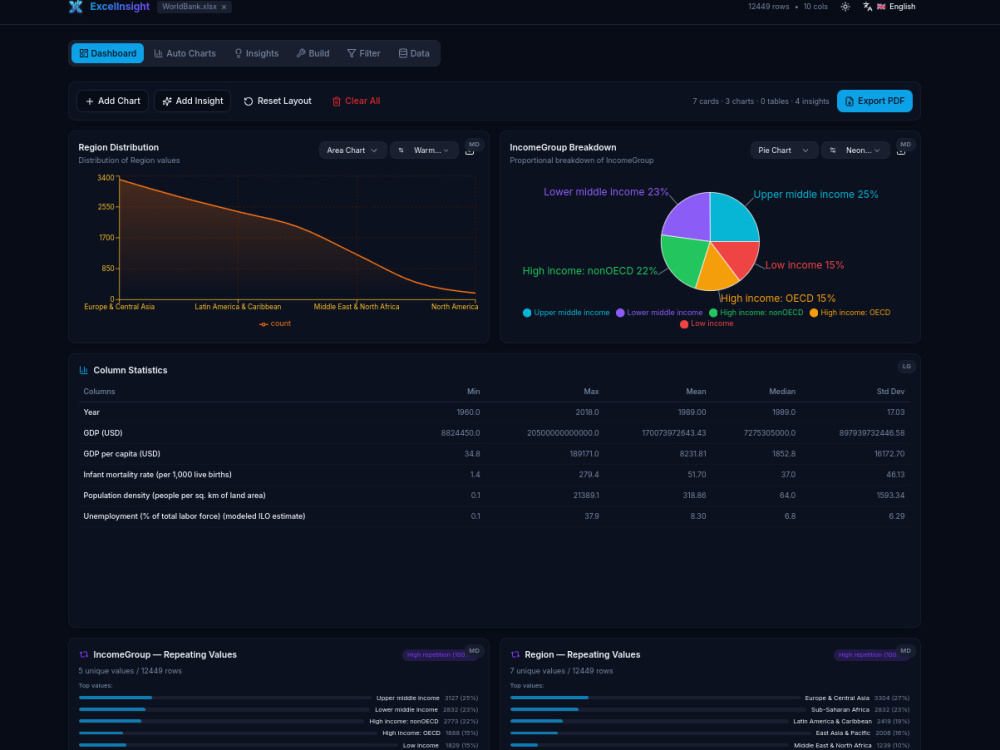This screenshot has height=750, width=1000.
Task: Click Reset Layout
Action: tap(277, 101)
